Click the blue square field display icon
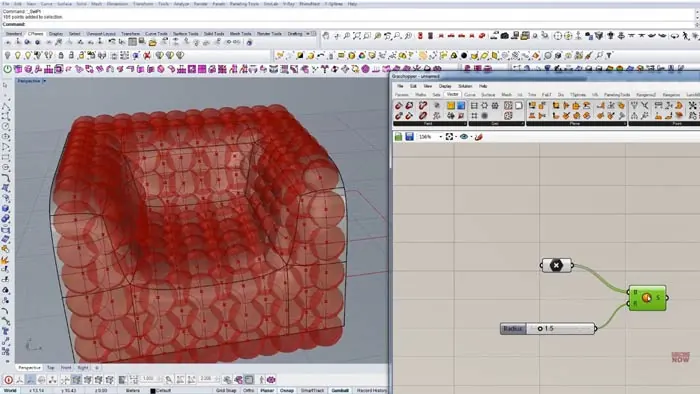700x394 pixels. [460, 106]
